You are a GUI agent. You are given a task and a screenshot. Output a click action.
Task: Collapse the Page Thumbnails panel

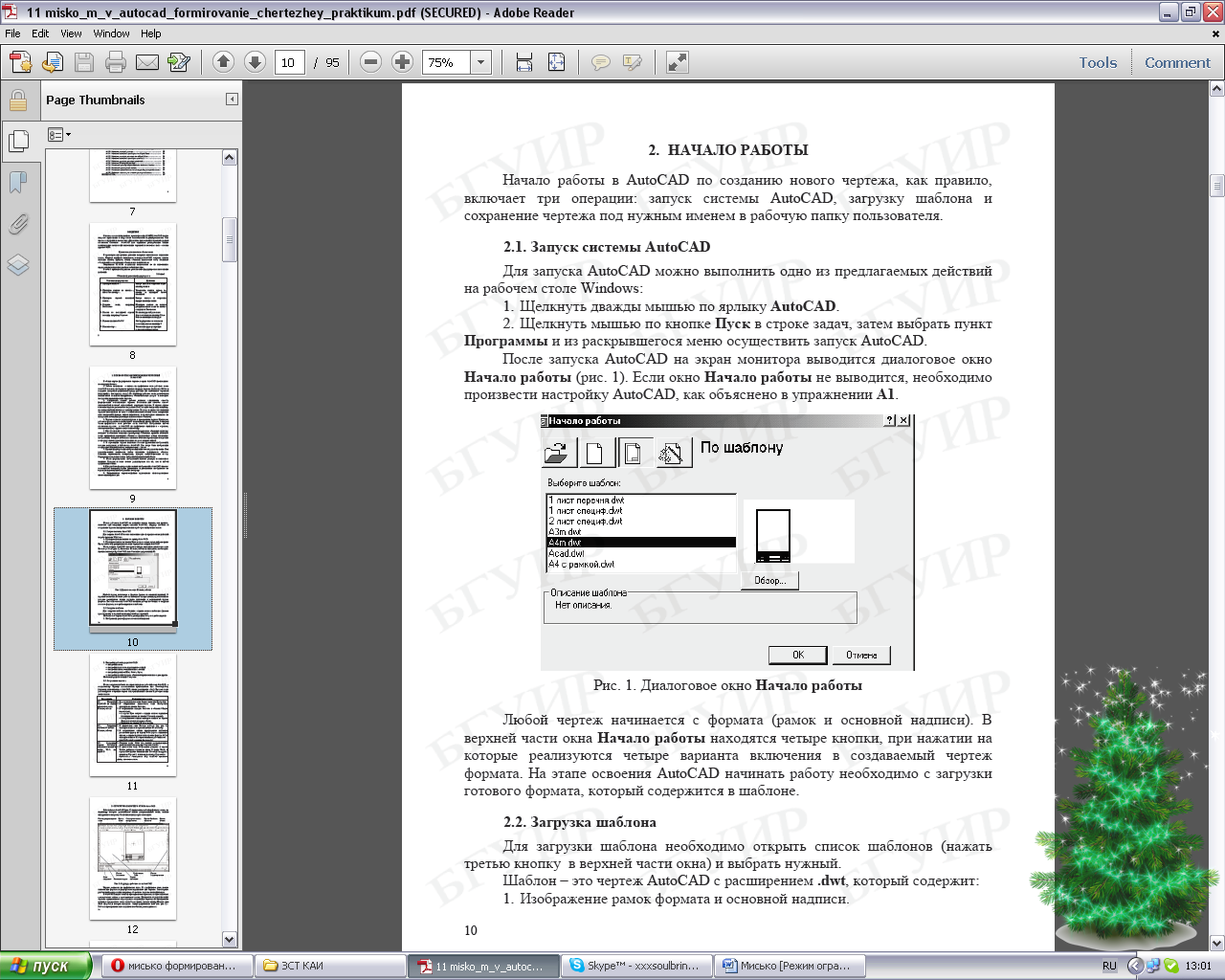tap(232, 100)
